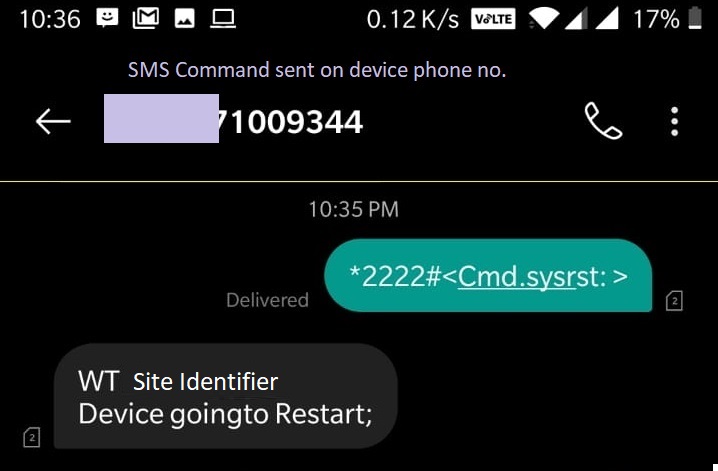The image size is (718, 471).
Task: Tap the messaging smiley notification icon
Action: pyautogui.click(x=107, y=18)
